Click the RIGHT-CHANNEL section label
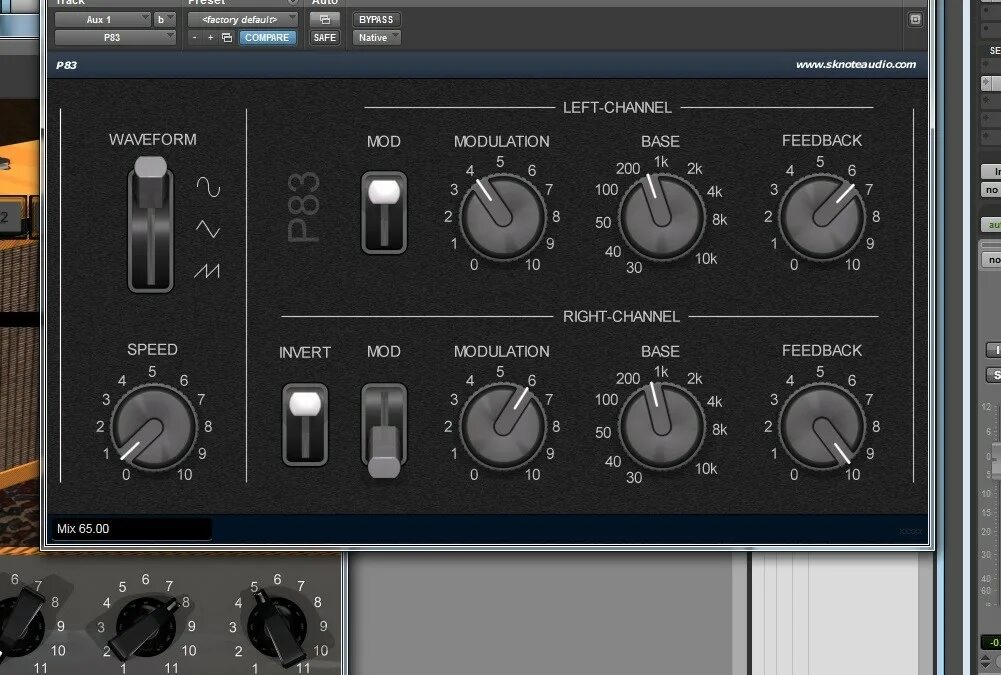This screenshot has width=1001, height=675. tap(621, 317)
